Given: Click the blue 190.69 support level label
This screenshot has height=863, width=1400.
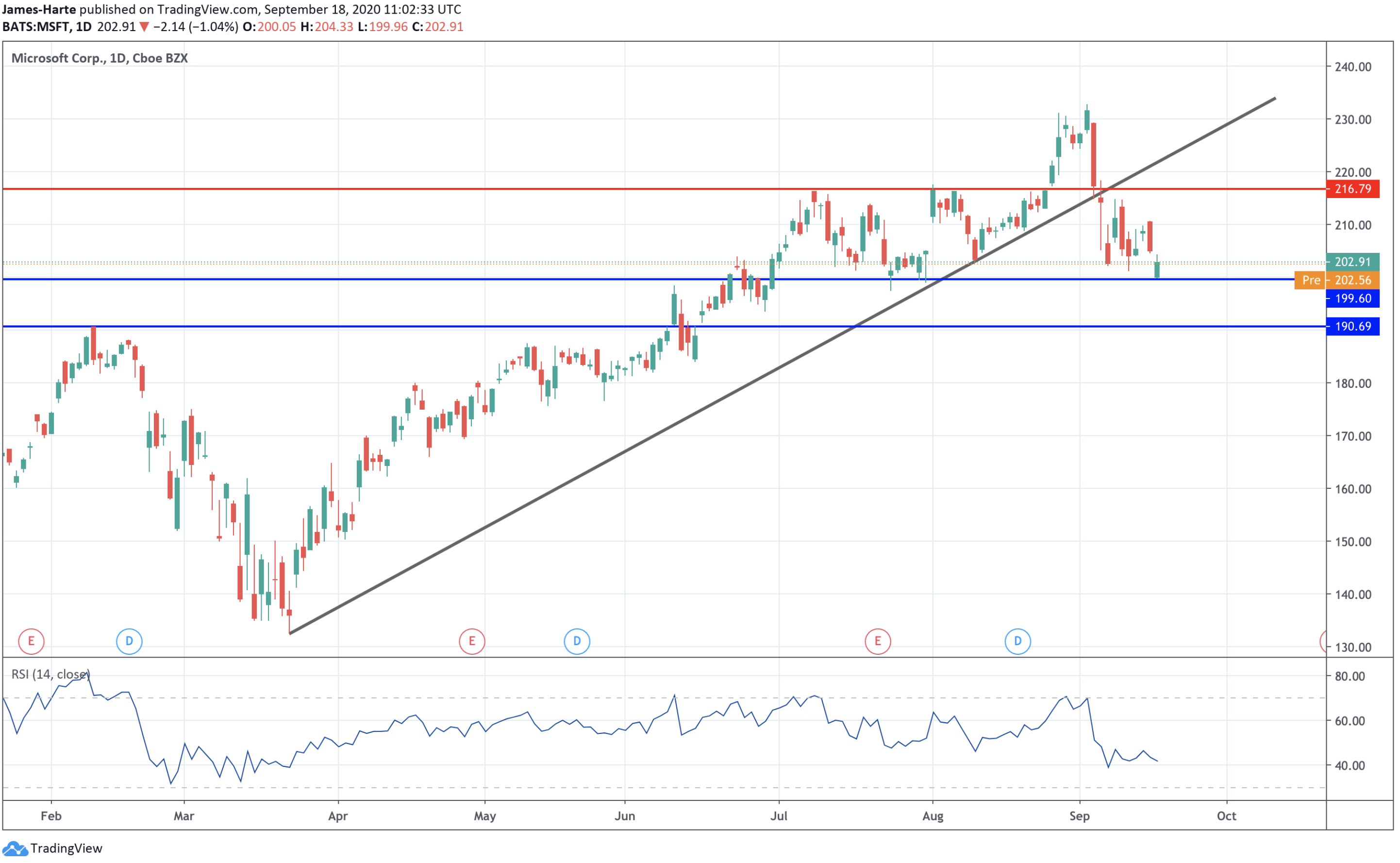Looking at the screenshot, I should click(1352, 327).
